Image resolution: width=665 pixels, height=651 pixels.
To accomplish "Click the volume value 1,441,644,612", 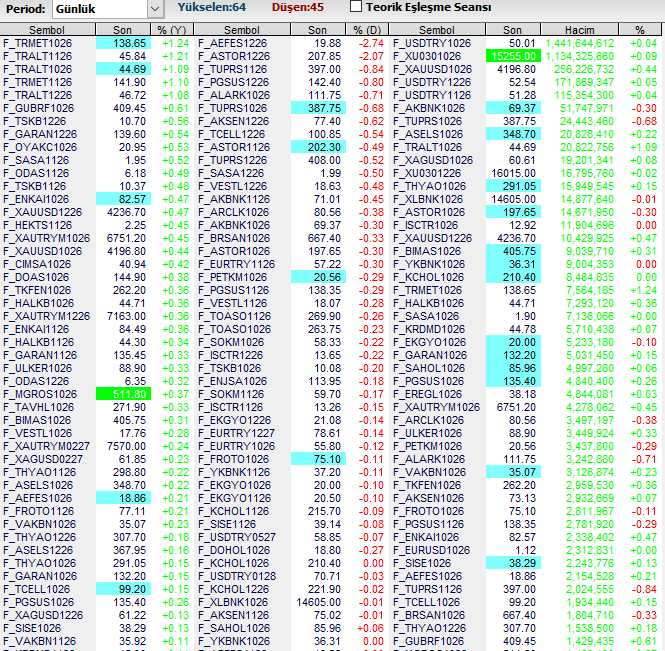I will 579,43.
